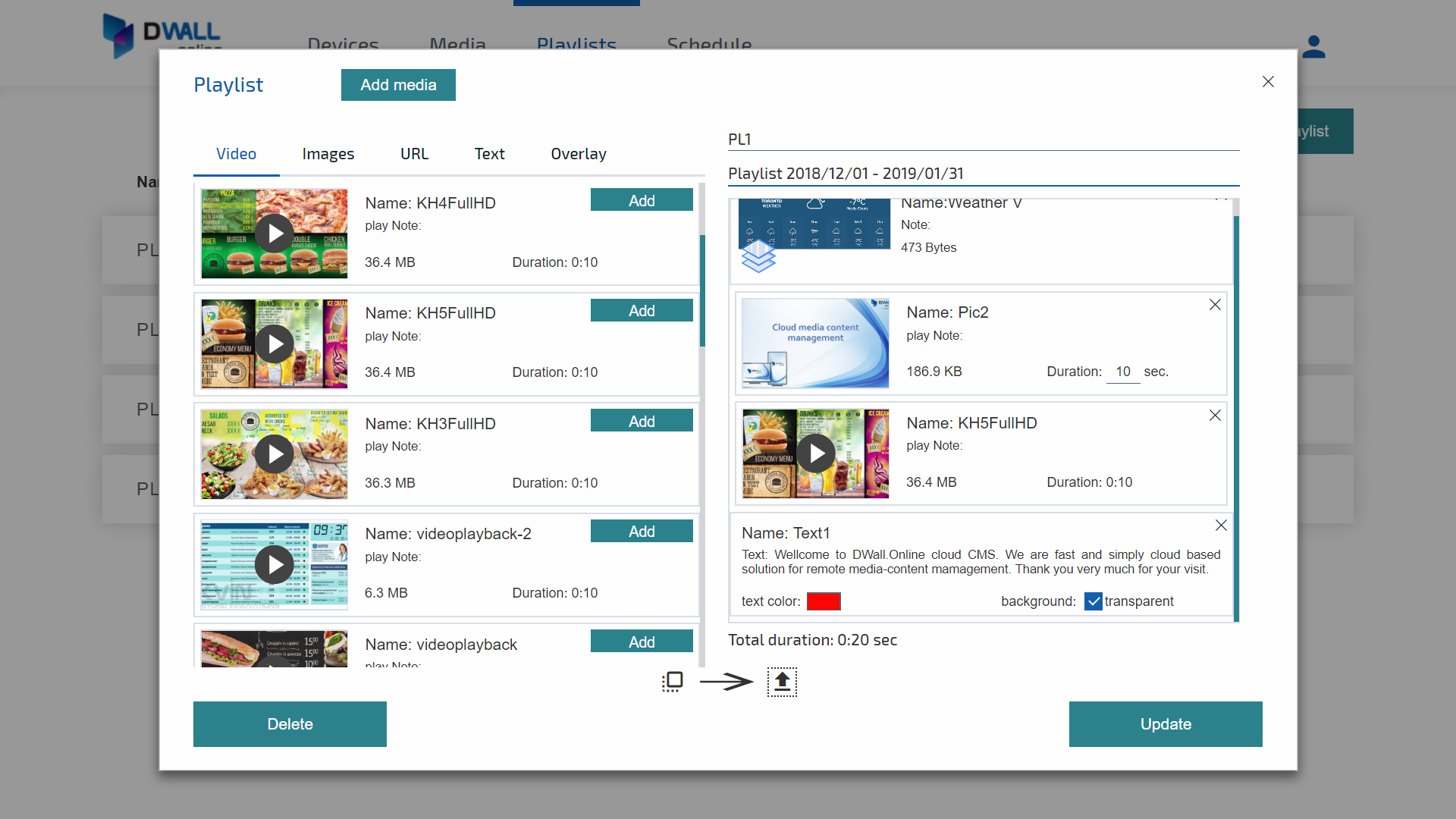
Task: Click the Delete playlist button
Action: 290,724
